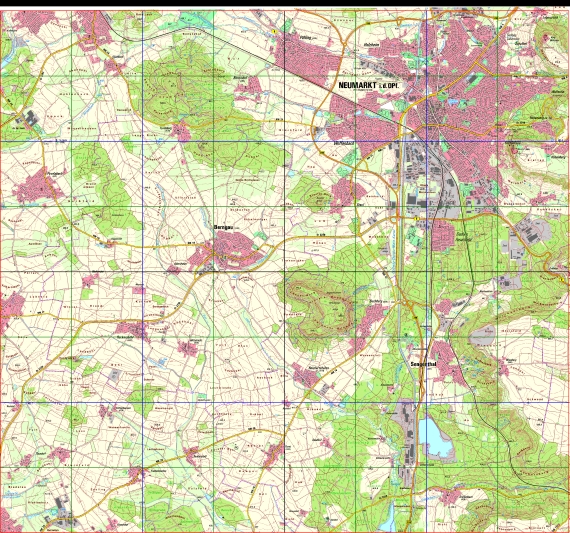The width and height of the screenshot is (570, 533).
Task: Click the Postbauer town label on the left
Action: tap(53, 174)
